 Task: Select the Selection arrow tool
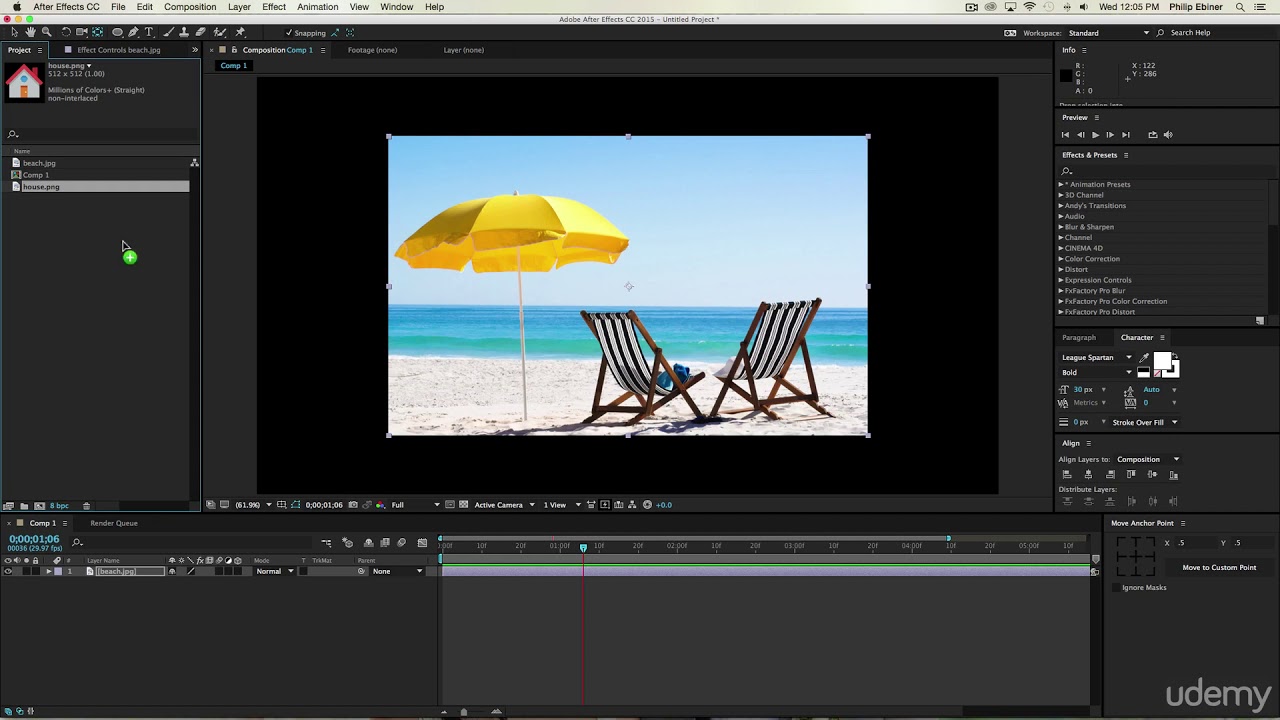pos(14,32)
